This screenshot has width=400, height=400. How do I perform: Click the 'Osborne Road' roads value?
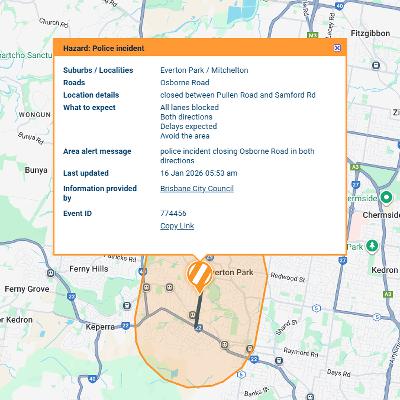point(185,82)
